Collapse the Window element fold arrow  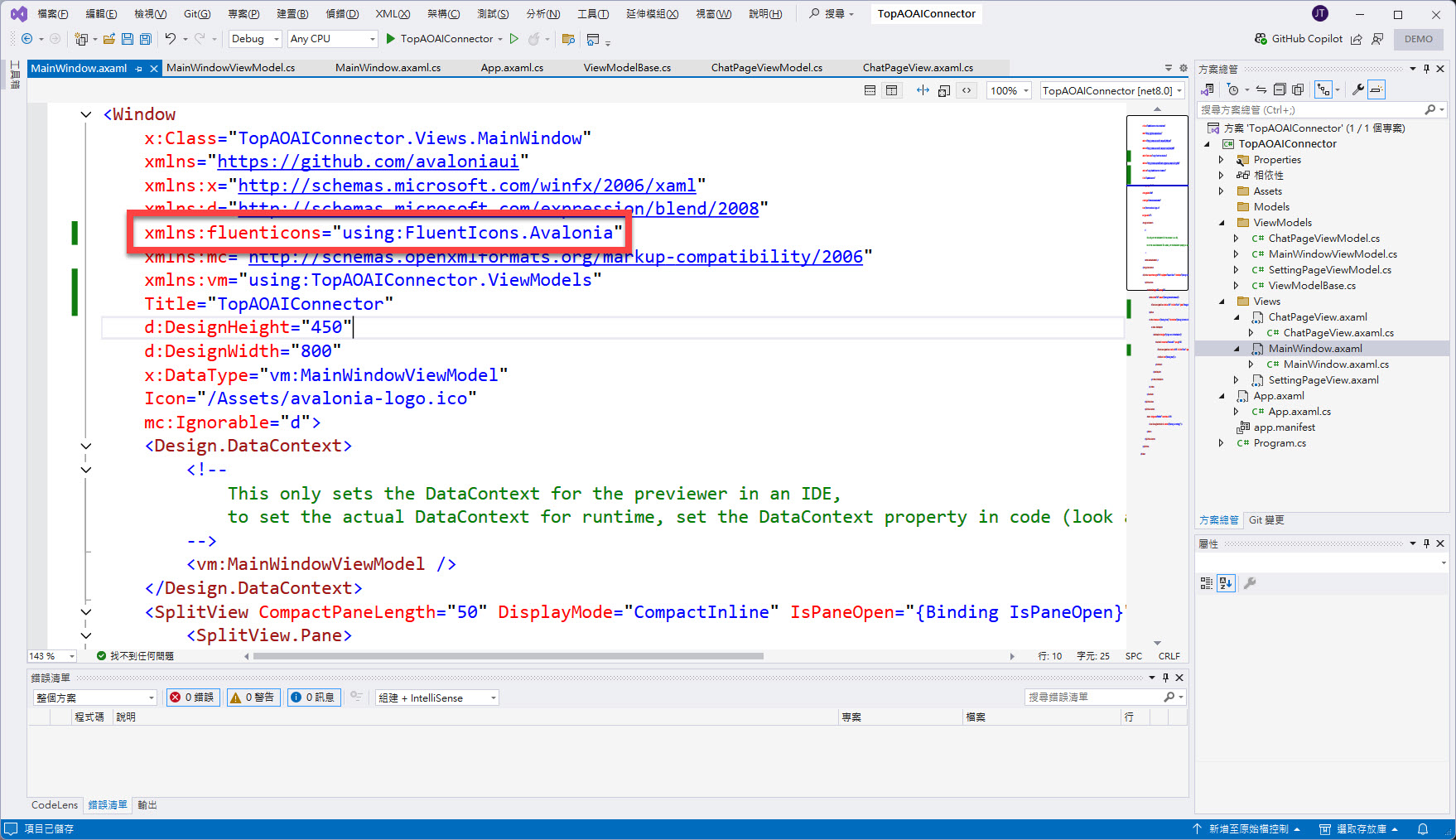click(86, 114)
